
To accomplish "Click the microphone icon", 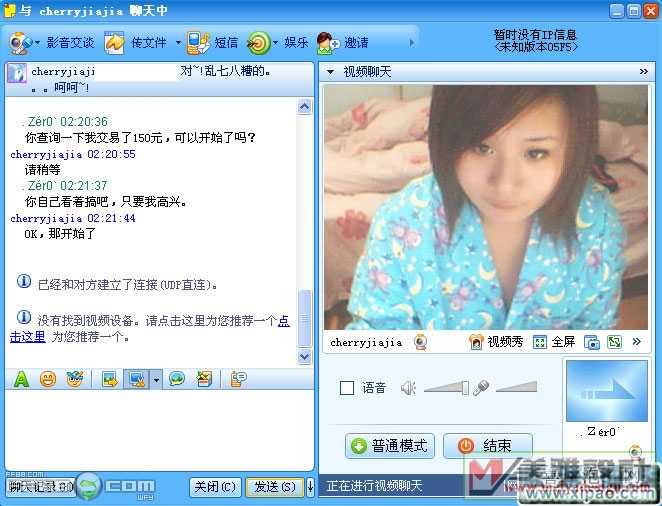I will coord(481,387).
